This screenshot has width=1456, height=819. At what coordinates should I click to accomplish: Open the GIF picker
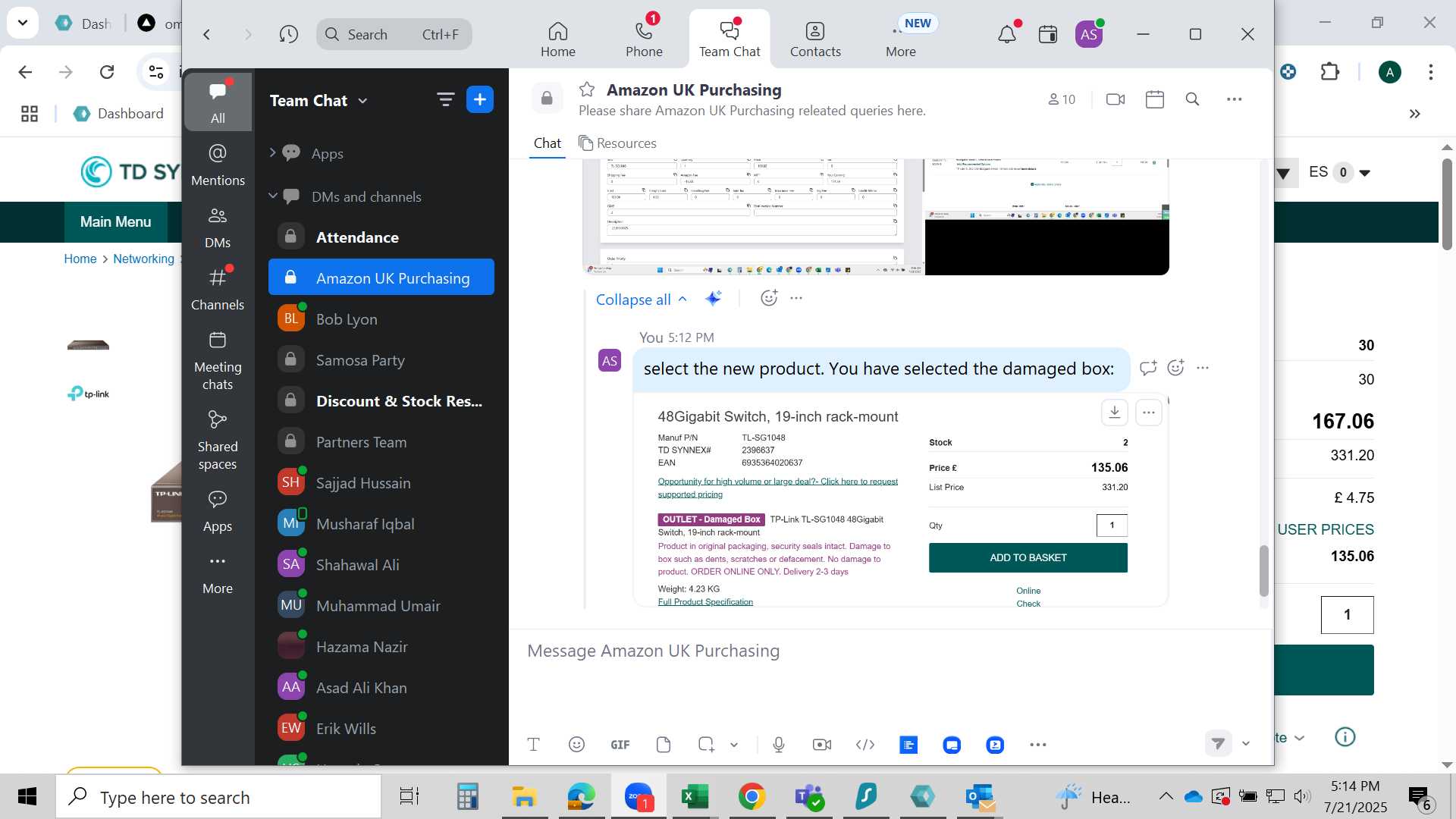620,745
